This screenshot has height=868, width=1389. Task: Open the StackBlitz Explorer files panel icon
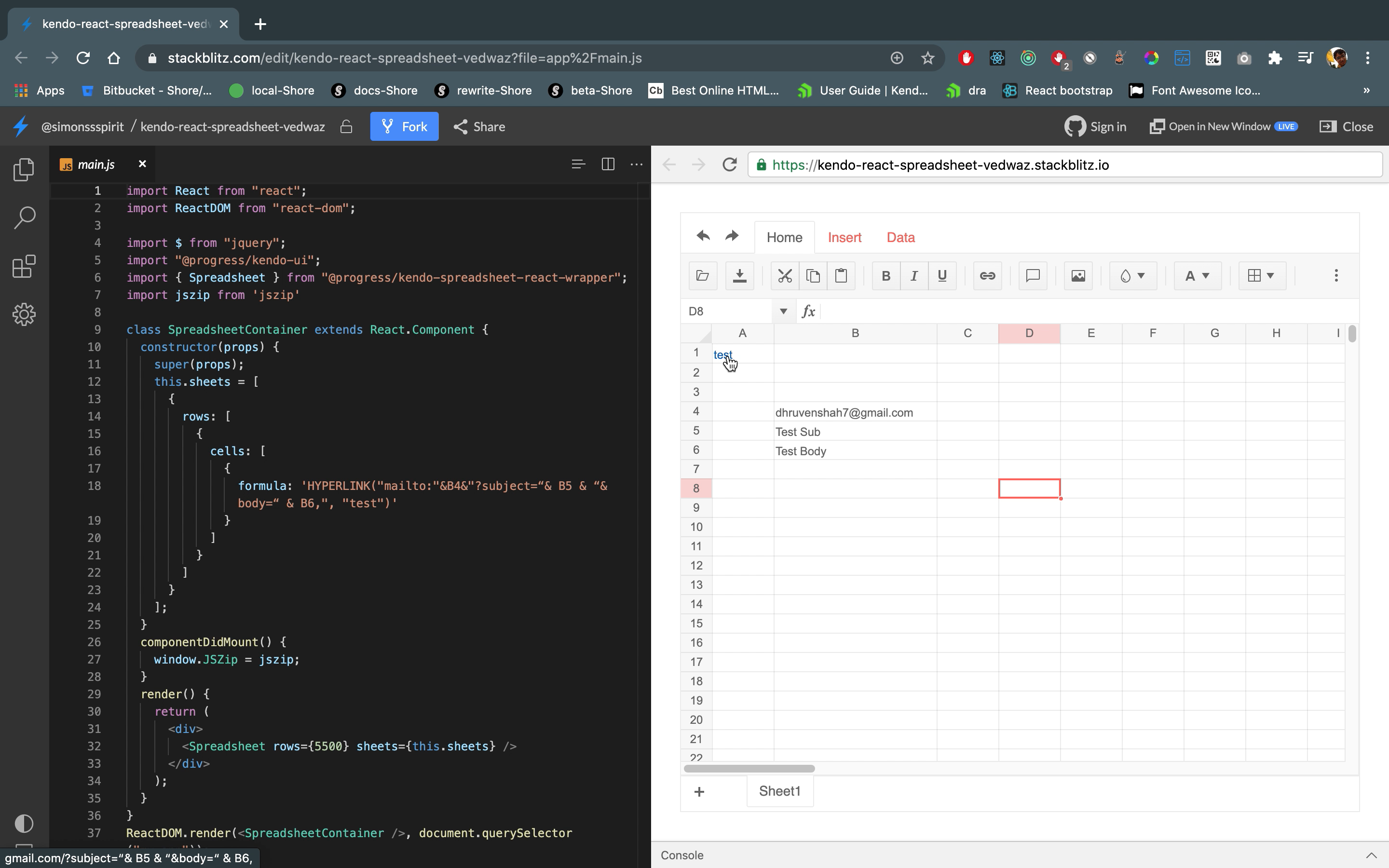(x=24, y=169)
